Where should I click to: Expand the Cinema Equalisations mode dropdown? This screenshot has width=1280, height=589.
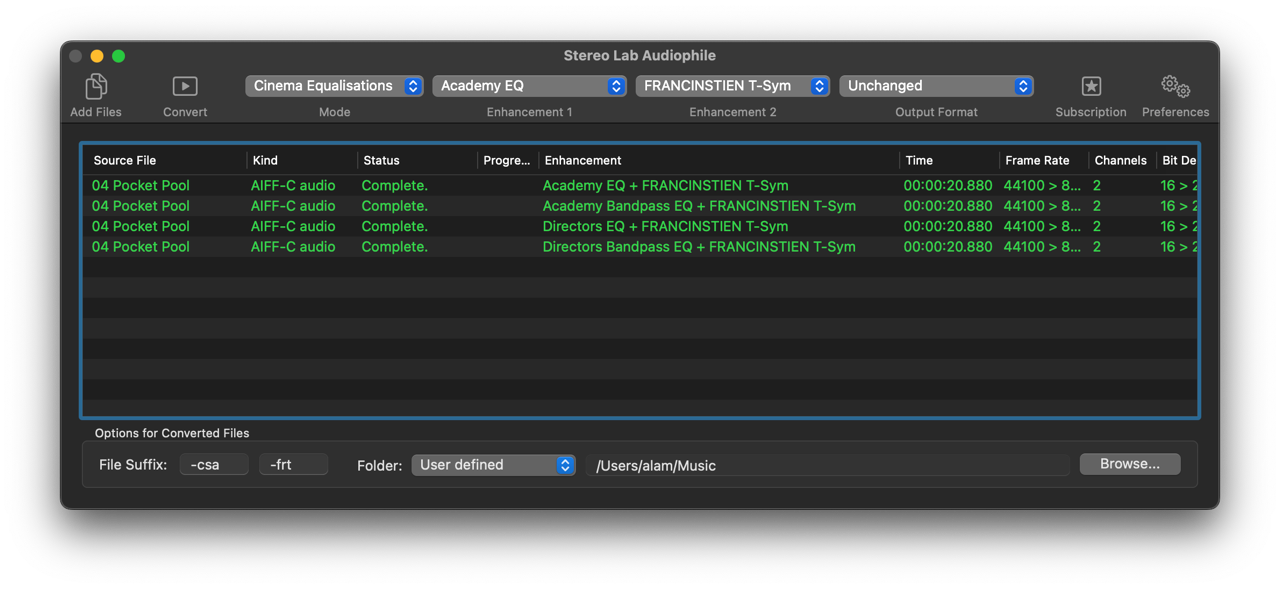[x=334, y=86]
